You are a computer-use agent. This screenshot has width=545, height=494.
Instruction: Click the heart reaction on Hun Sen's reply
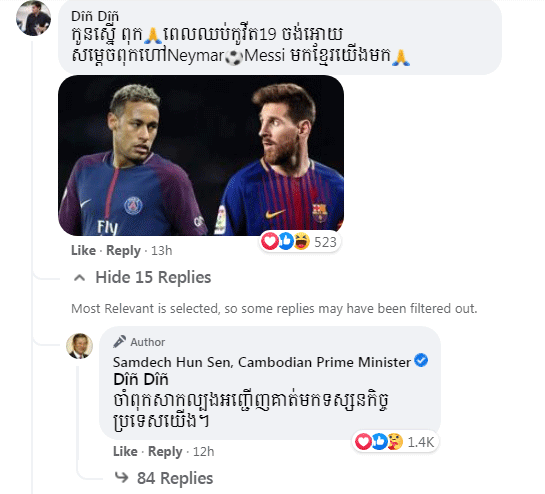[x=363, y=442]
